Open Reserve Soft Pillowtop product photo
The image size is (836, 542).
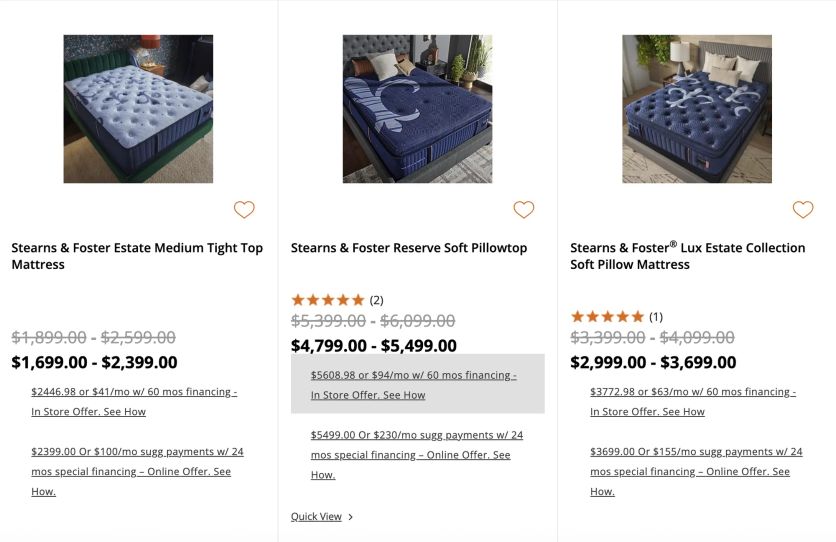point(417,109)
